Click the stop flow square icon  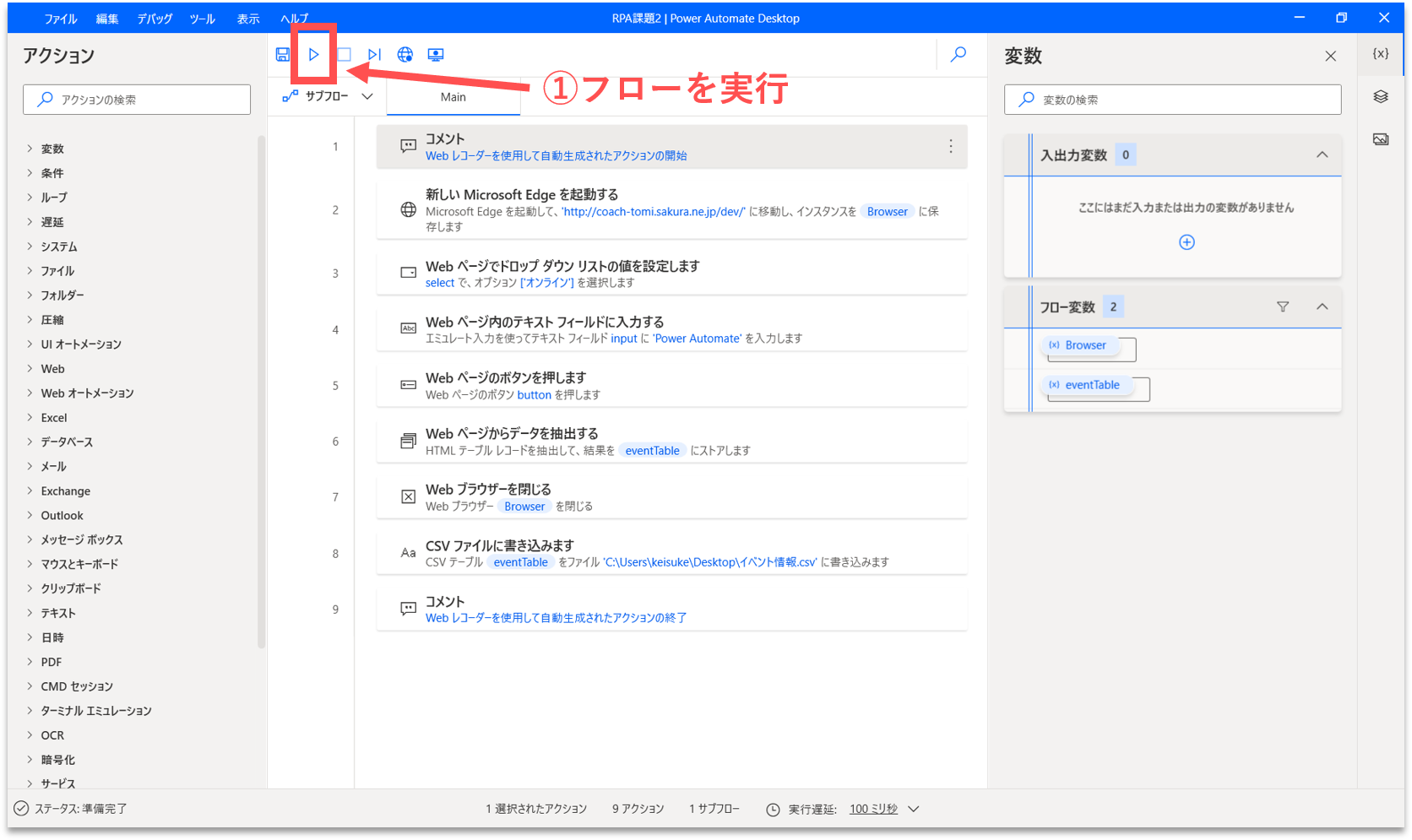tap(344, 55)
